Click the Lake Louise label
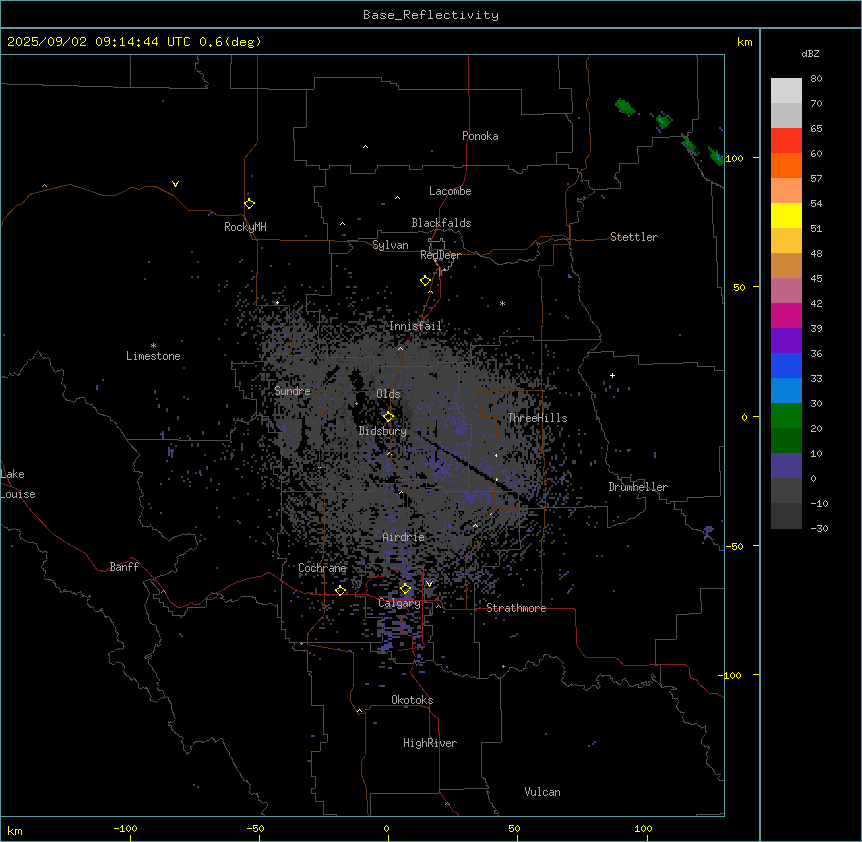 (18, 484)
